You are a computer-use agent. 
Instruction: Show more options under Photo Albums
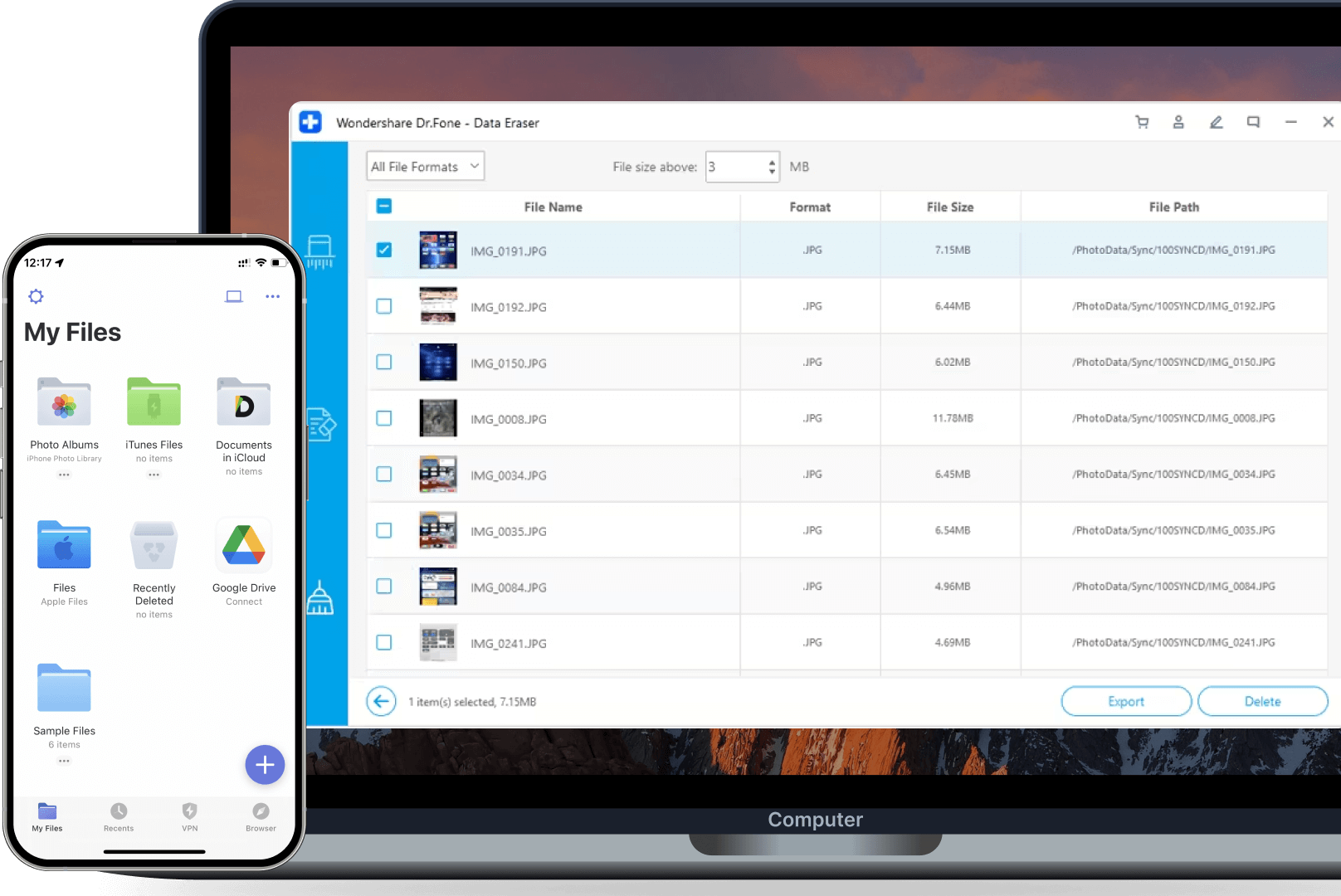tap(64, 475)
